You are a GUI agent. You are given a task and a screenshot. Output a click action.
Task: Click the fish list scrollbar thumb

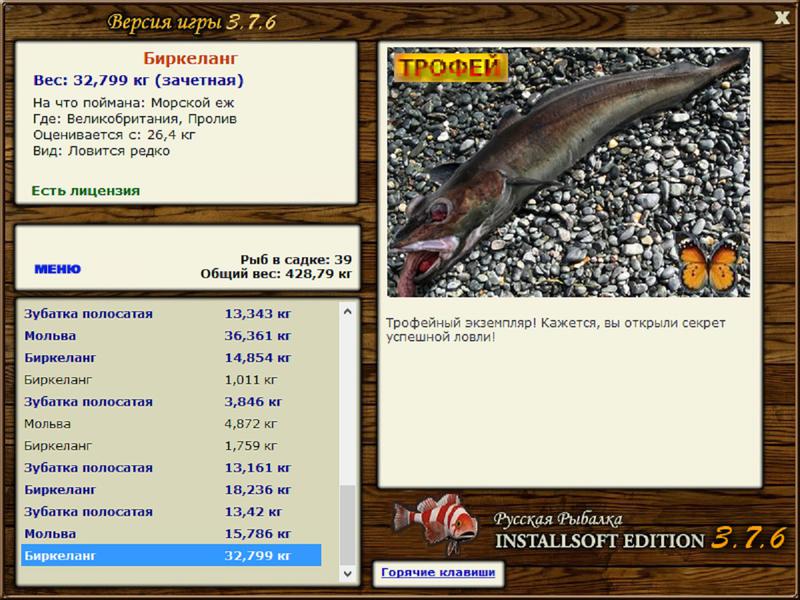347,525
